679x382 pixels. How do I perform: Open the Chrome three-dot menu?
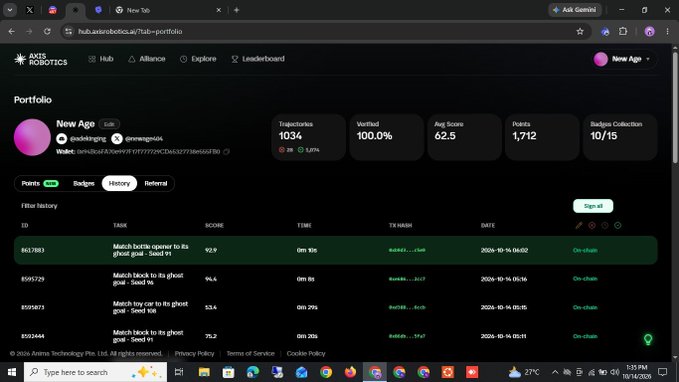point(667,32)
